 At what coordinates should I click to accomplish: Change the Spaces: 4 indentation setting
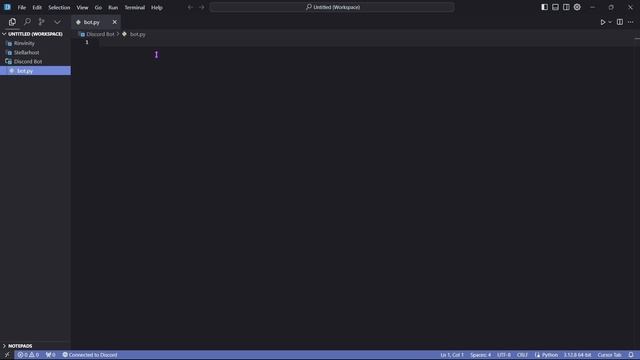pos(480,355)
